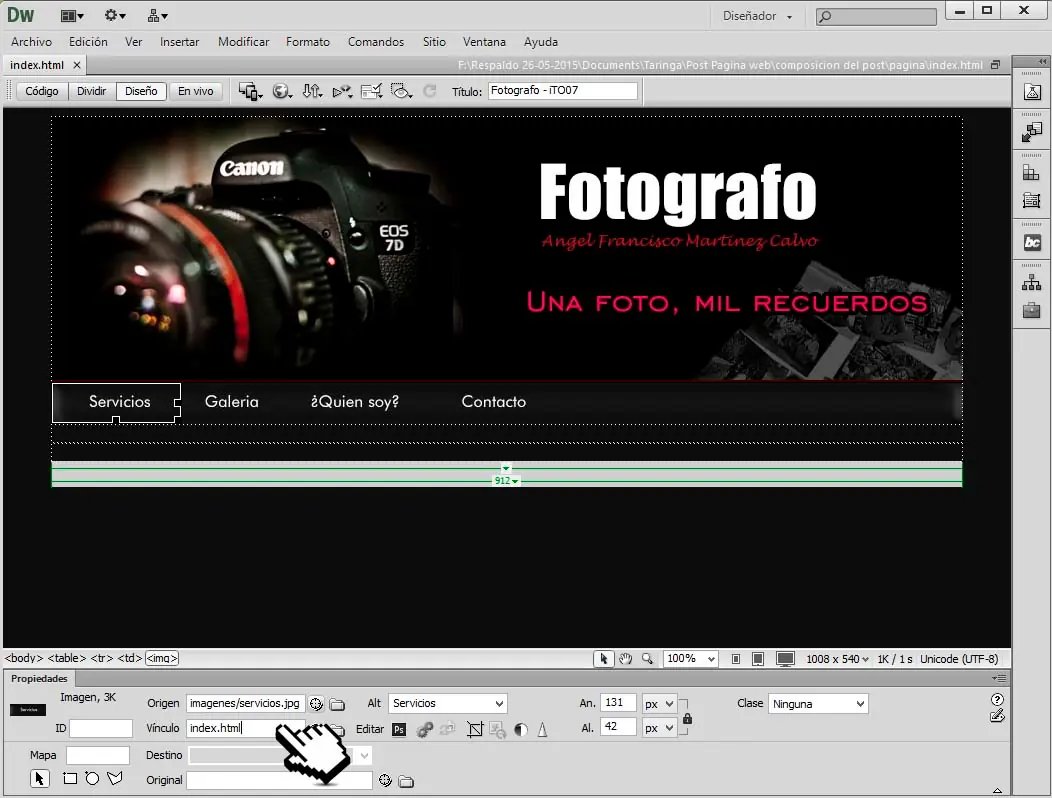Open the Propiedades panel options menu
This screenshot has height=798, width=1052.
coord(999,679)
